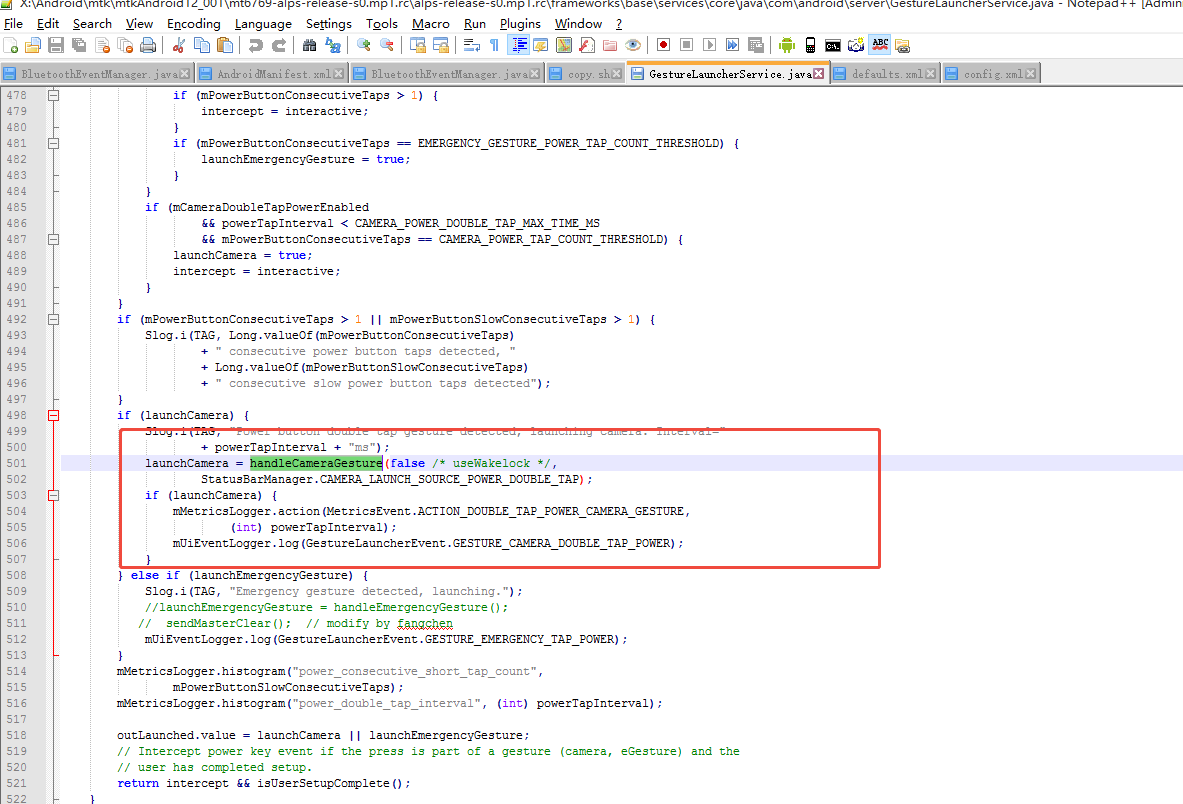Viewport: 1183px width, 804px height.
Task: Print the document with the printer icon
Action: tap(149, 46)
